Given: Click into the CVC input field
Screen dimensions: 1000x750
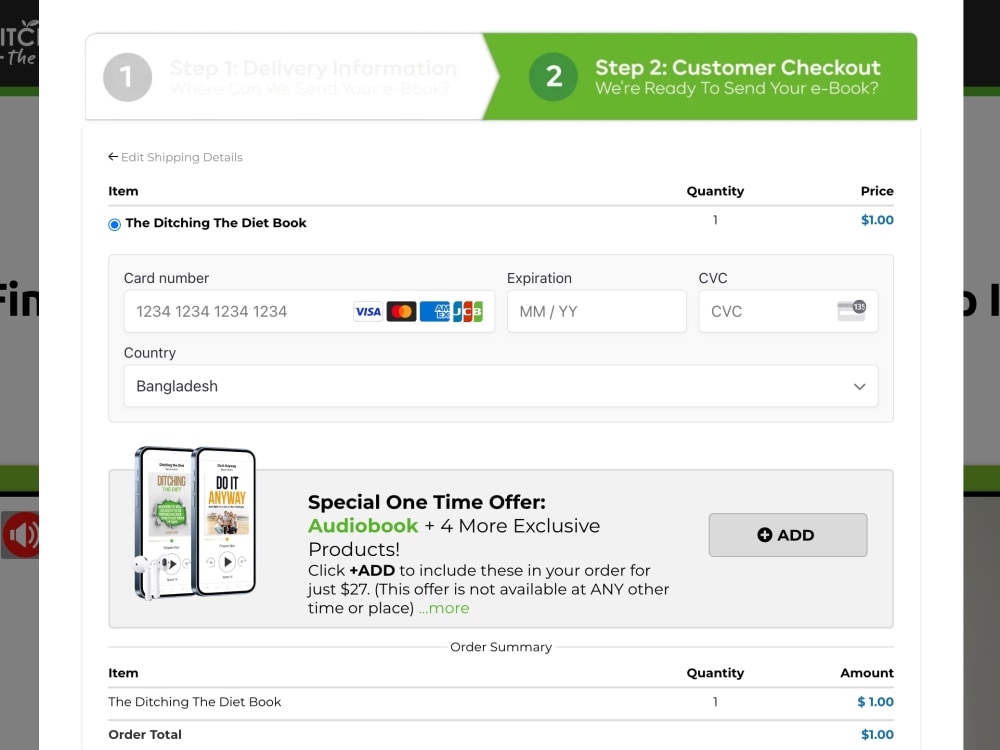Looking at the screenshot, I should point(788,311).
